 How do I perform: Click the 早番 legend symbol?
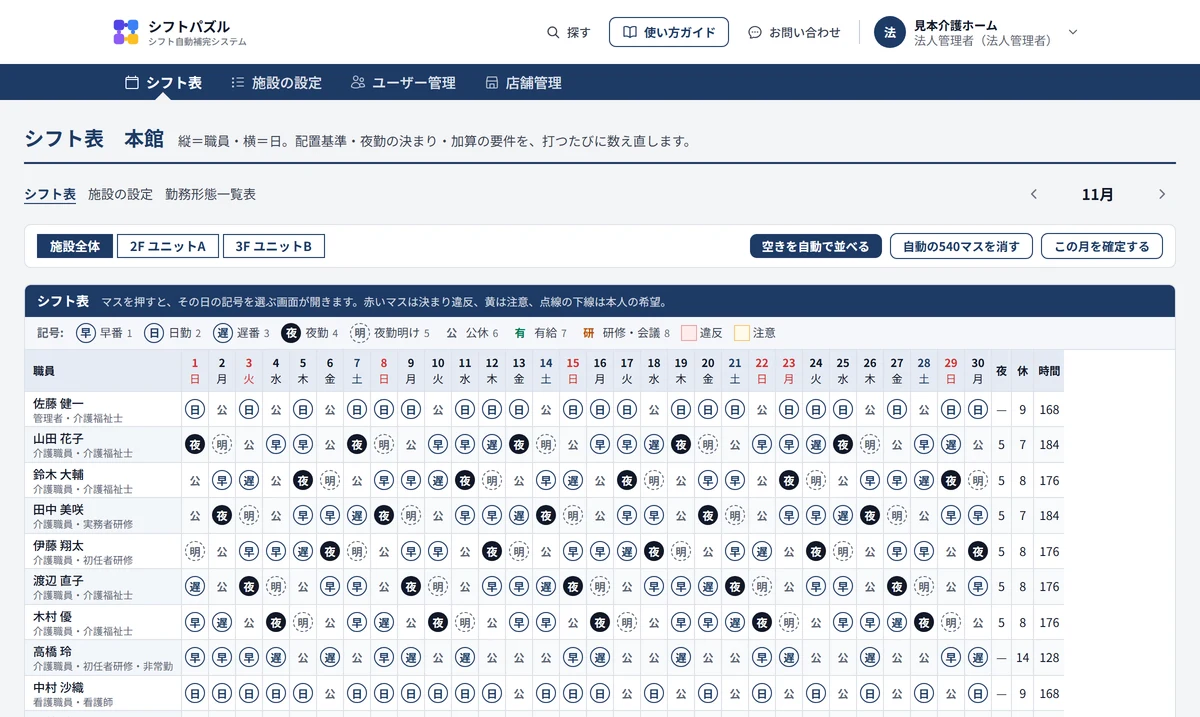[86, 333]
